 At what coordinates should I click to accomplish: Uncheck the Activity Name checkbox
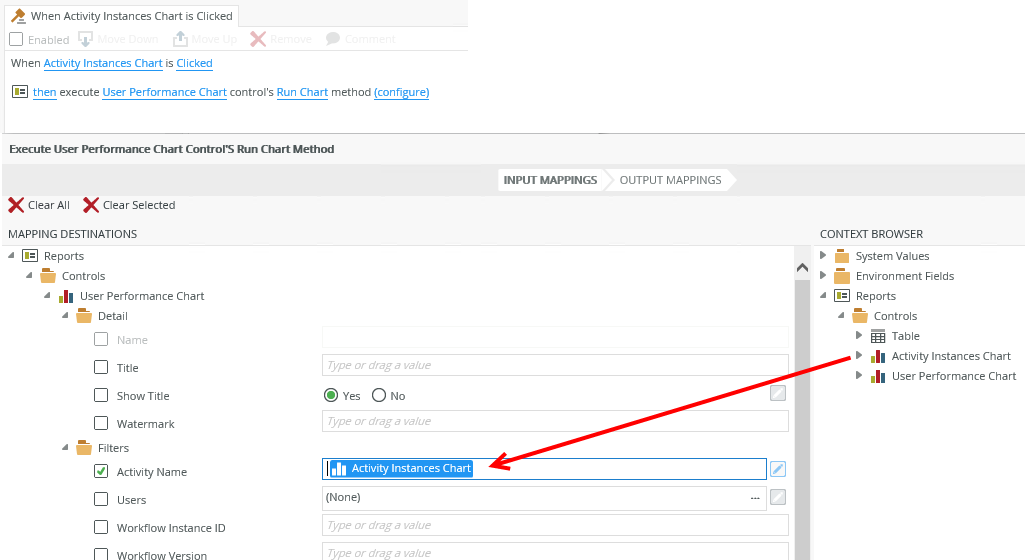[x=101, y=471]
